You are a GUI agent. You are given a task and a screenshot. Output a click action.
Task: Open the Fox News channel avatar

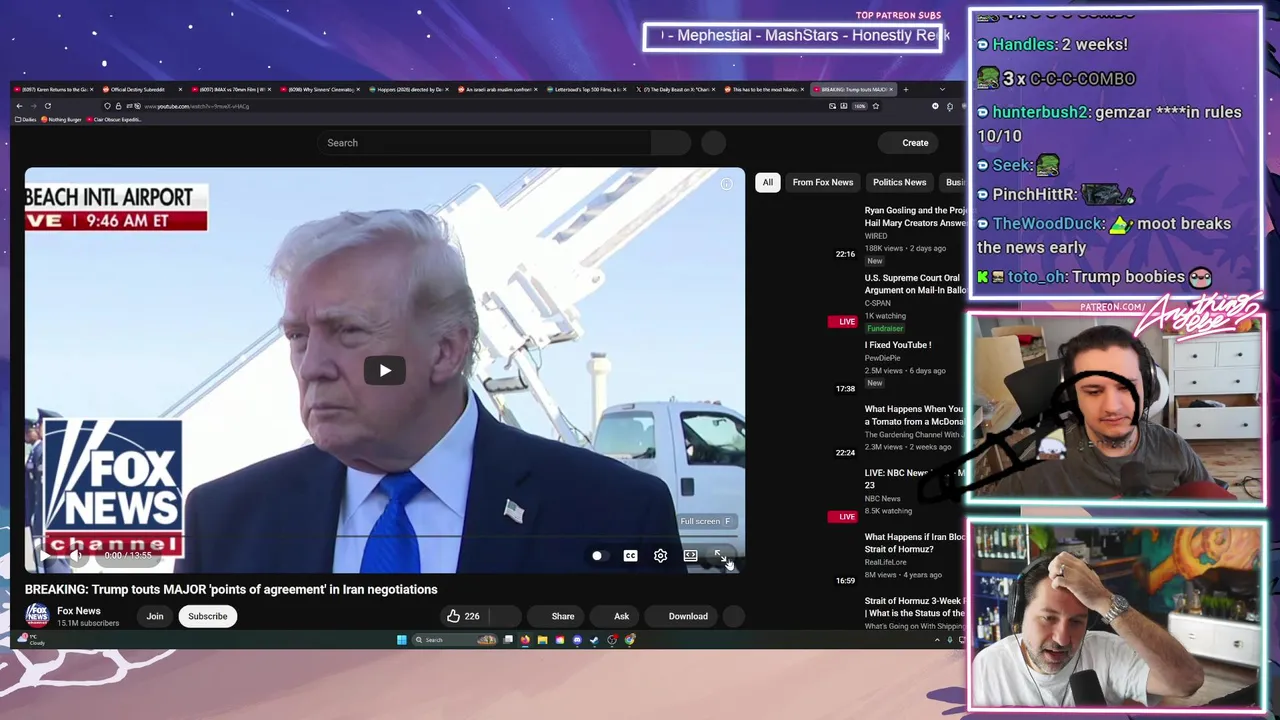coord(37,616)
